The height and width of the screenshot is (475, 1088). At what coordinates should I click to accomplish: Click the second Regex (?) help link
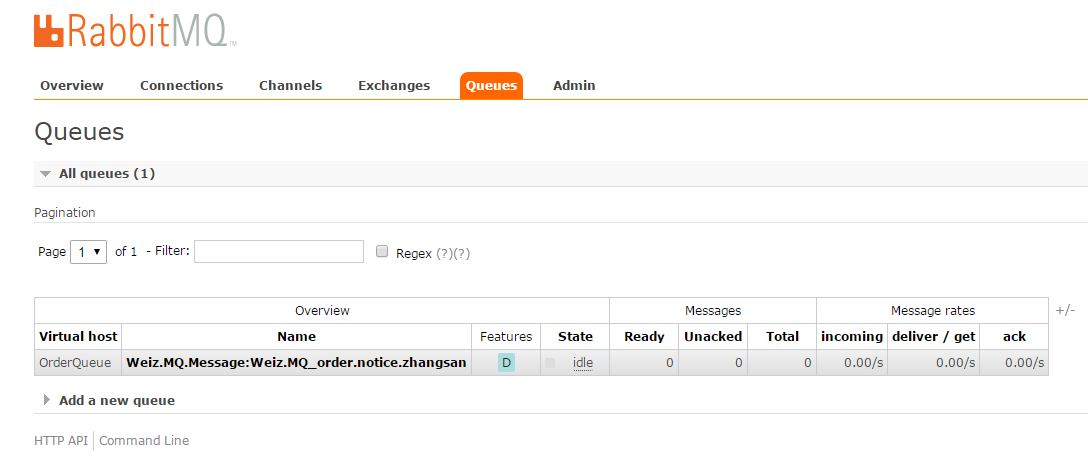461,254
